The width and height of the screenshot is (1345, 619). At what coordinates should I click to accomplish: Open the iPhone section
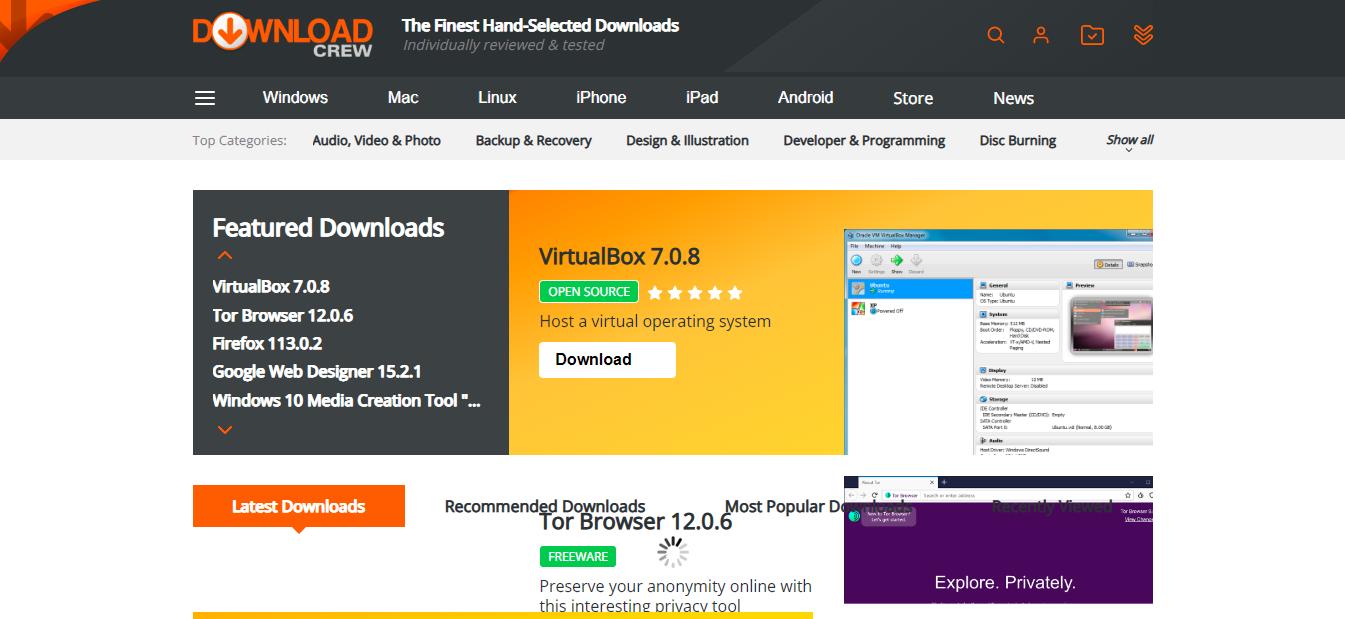click(x=601, y=97)
